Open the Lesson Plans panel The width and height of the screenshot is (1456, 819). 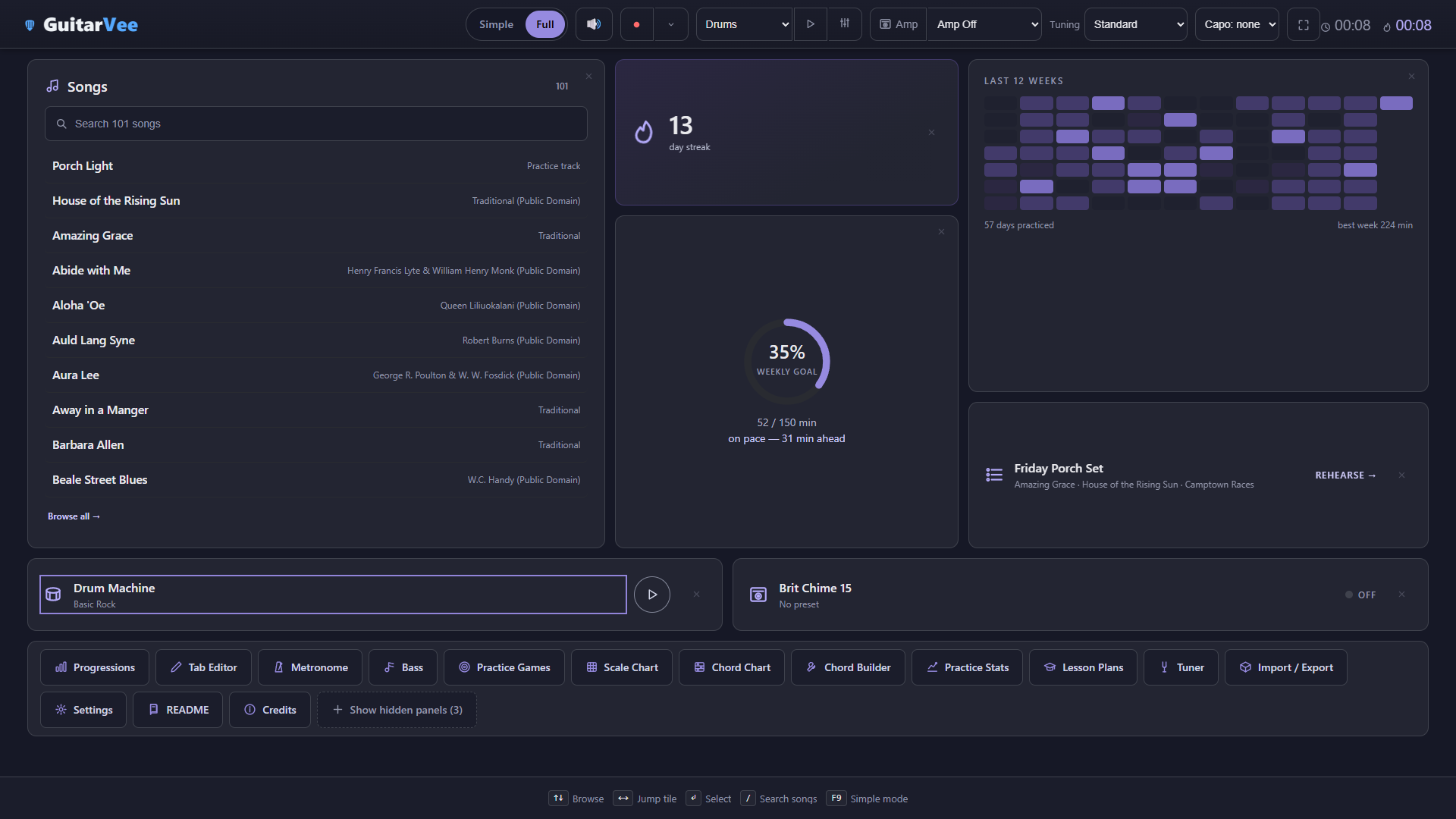point(1083,667)
